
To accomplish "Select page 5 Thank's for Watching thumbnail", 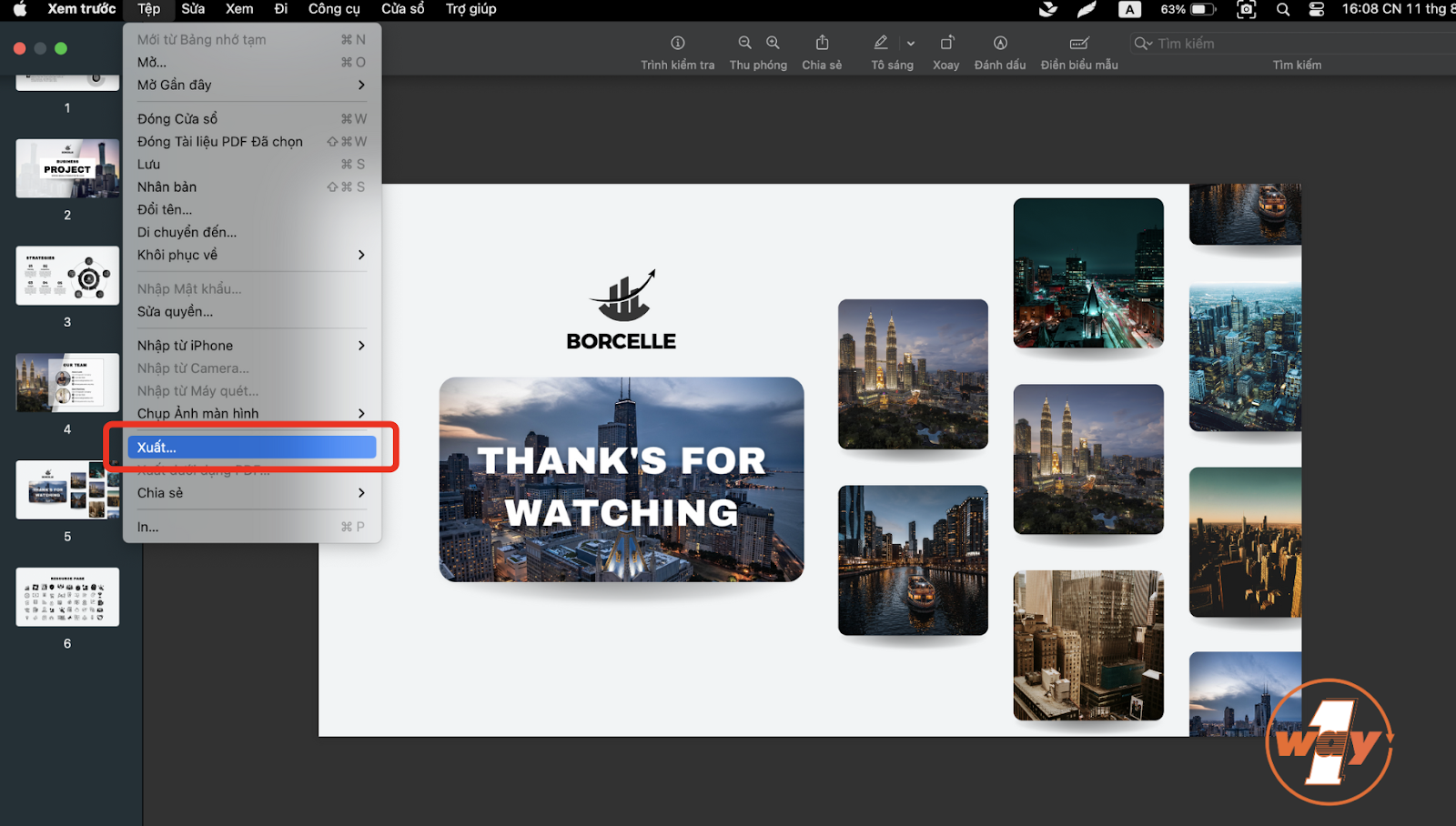I will (67, 489).
